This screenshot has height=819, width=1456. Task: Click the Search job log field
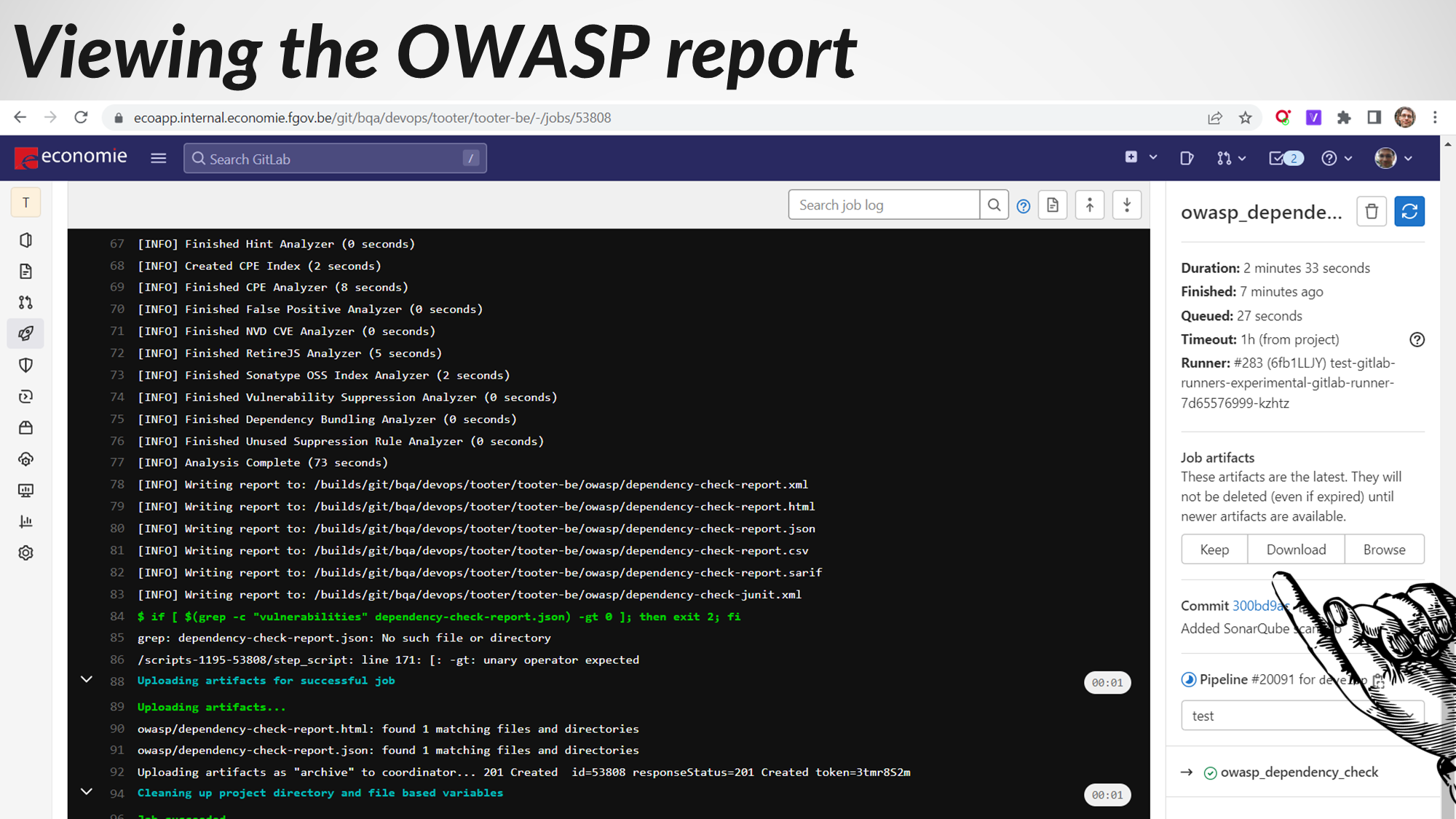coord(884,205)
